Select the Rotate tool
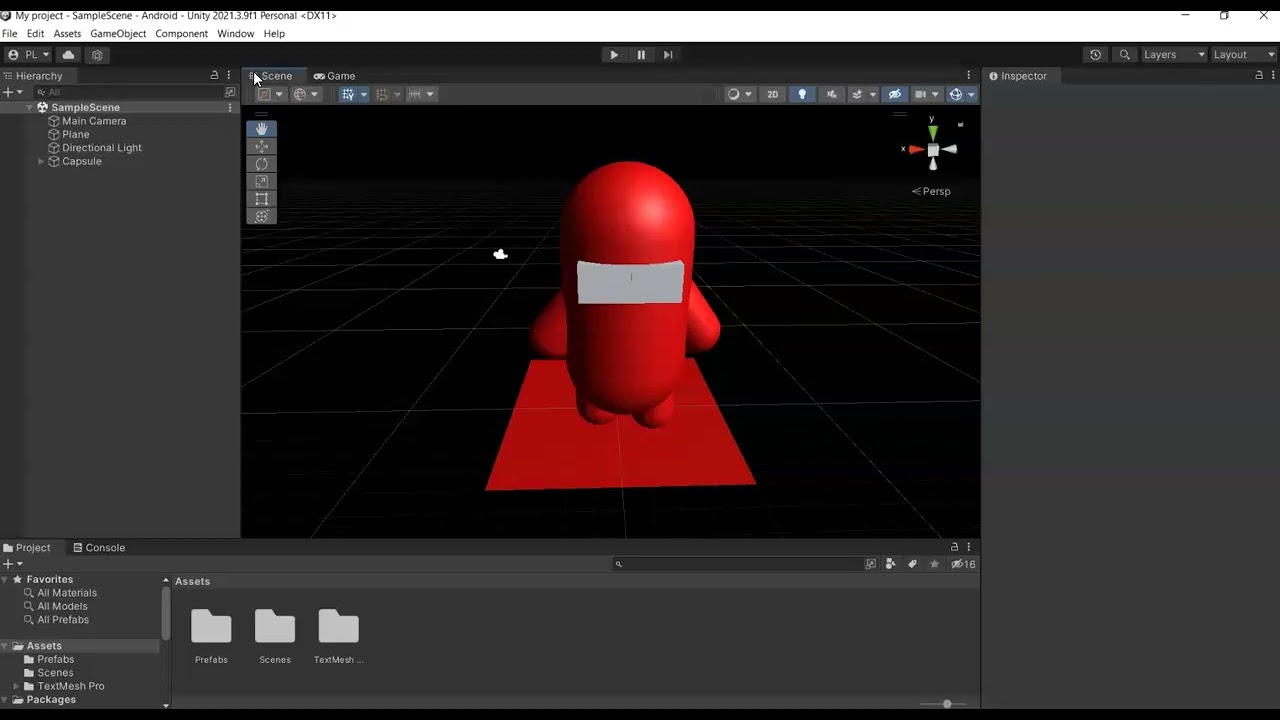The width and height of the screenshot is (1280, 720). point(261,164)
